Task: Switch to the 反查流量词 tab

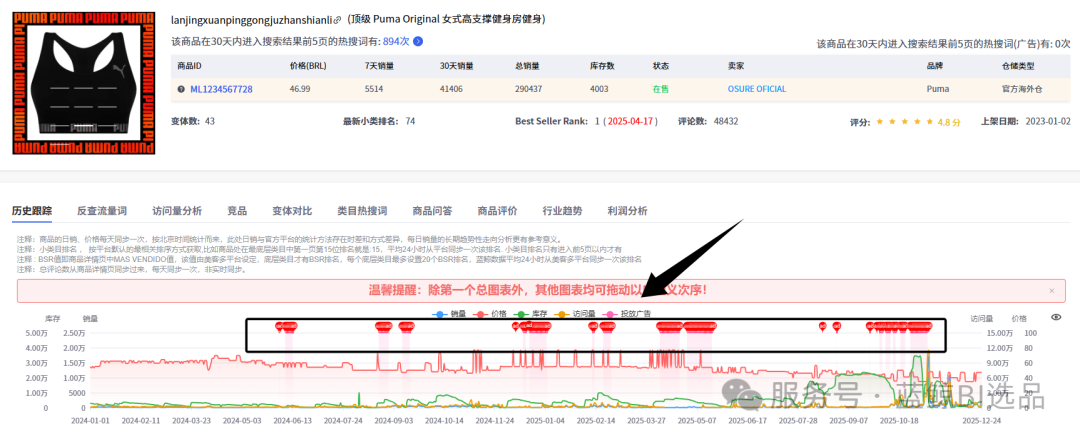Action: click(102, 211)
